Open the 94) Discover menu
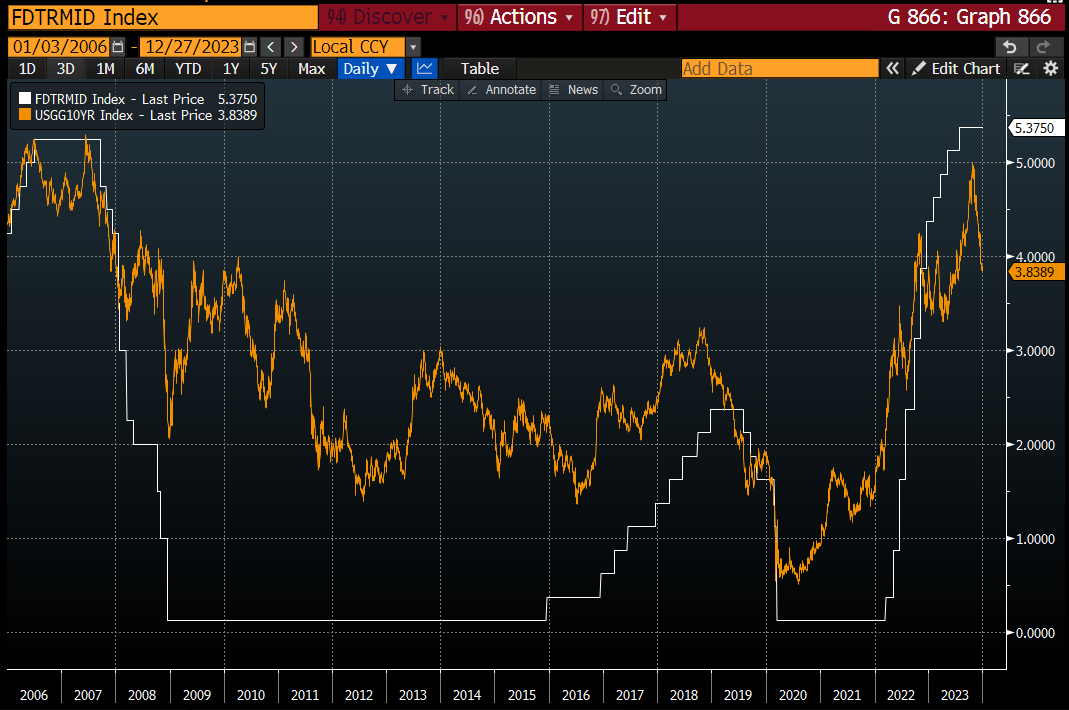Viewport: 1069px width, 710px height. (x=387, y=16)
